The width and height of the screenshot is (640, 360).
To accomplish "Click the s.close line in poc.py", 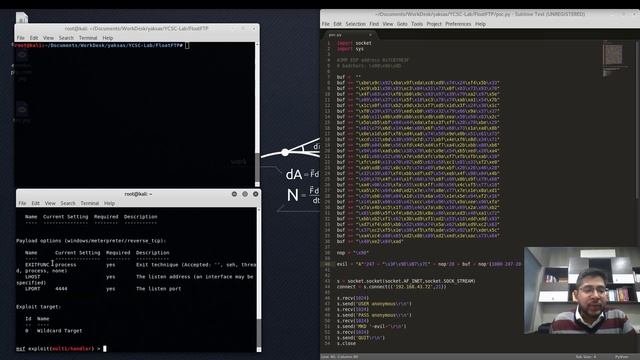I will point(347,344).
